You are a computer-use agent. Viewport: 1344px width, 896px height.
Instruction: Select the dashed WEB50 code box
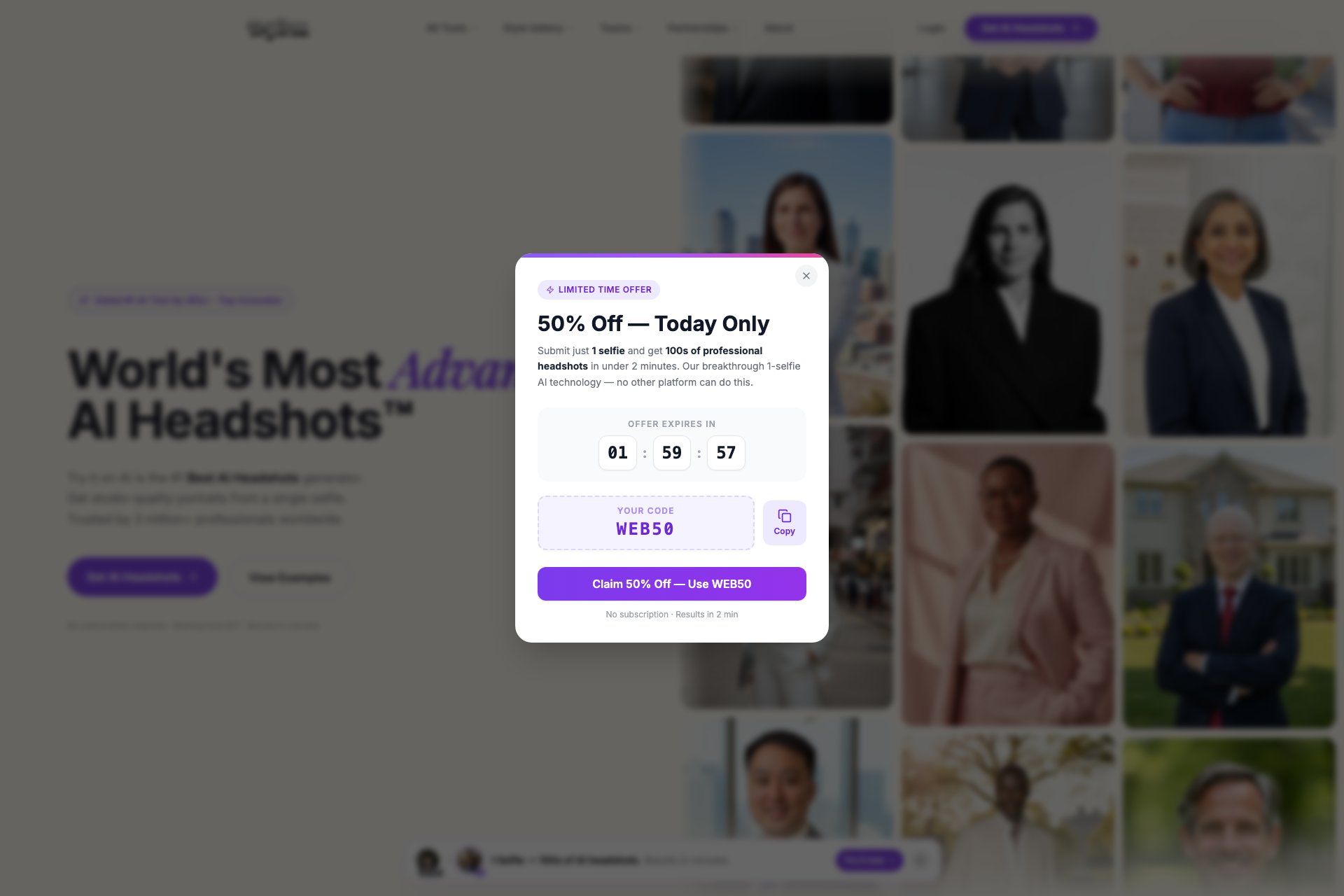[x=645, y=523]
